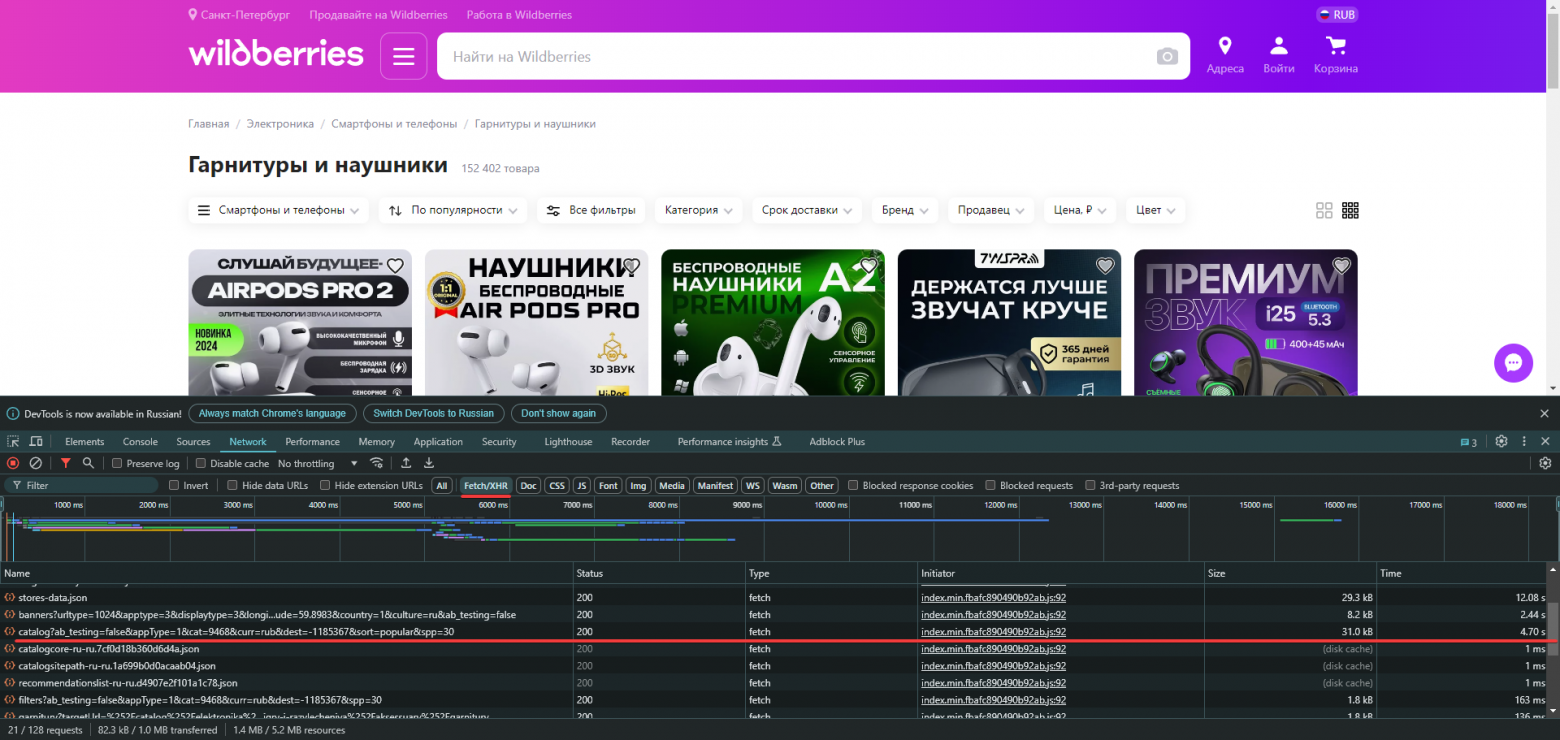The image size is (1560, 740).
Task: Open the No throttling dropdown
Action: pyautogui.click(x=317, y=463)
